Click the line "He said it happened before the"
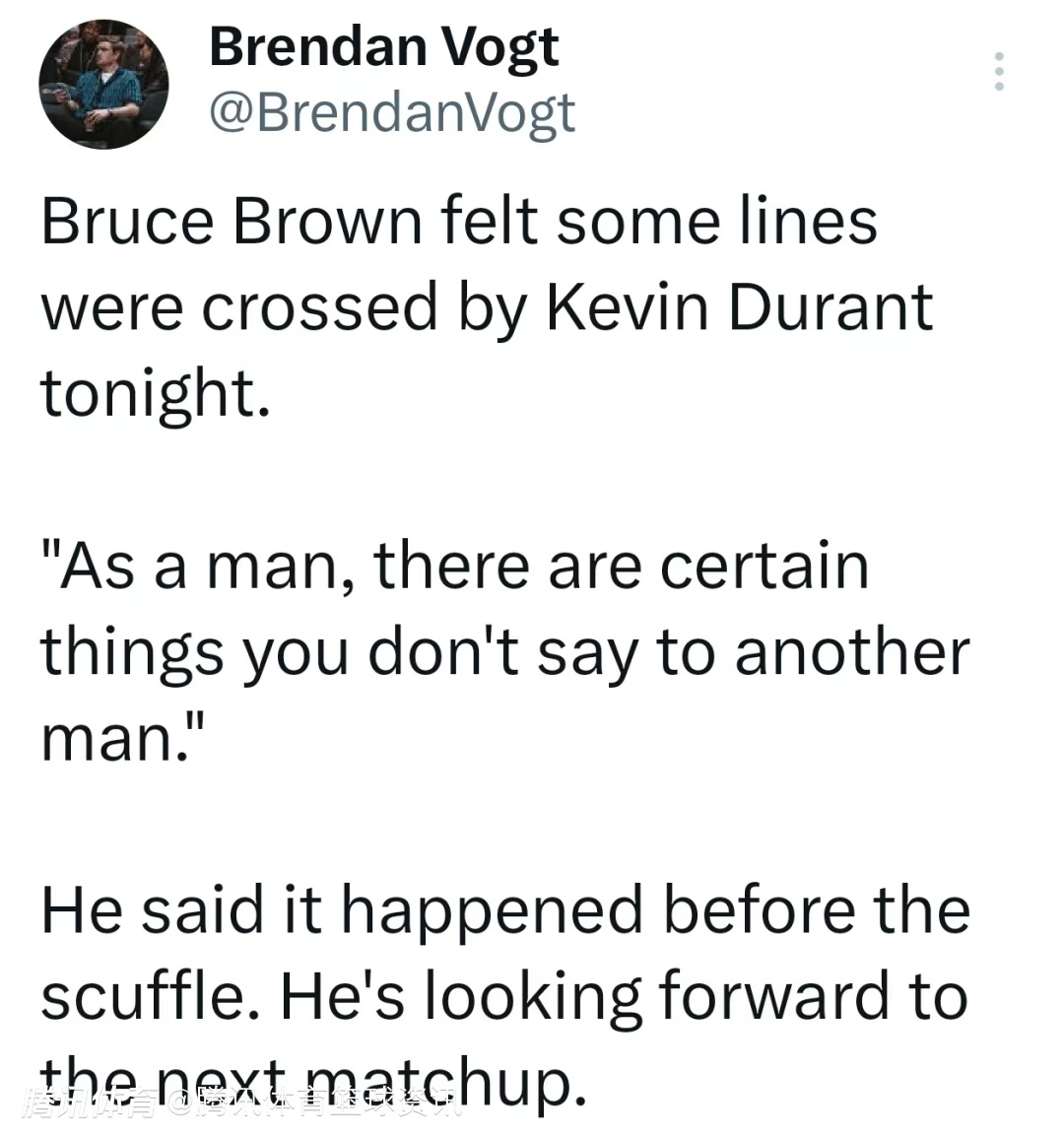 [x=504, y=909]
